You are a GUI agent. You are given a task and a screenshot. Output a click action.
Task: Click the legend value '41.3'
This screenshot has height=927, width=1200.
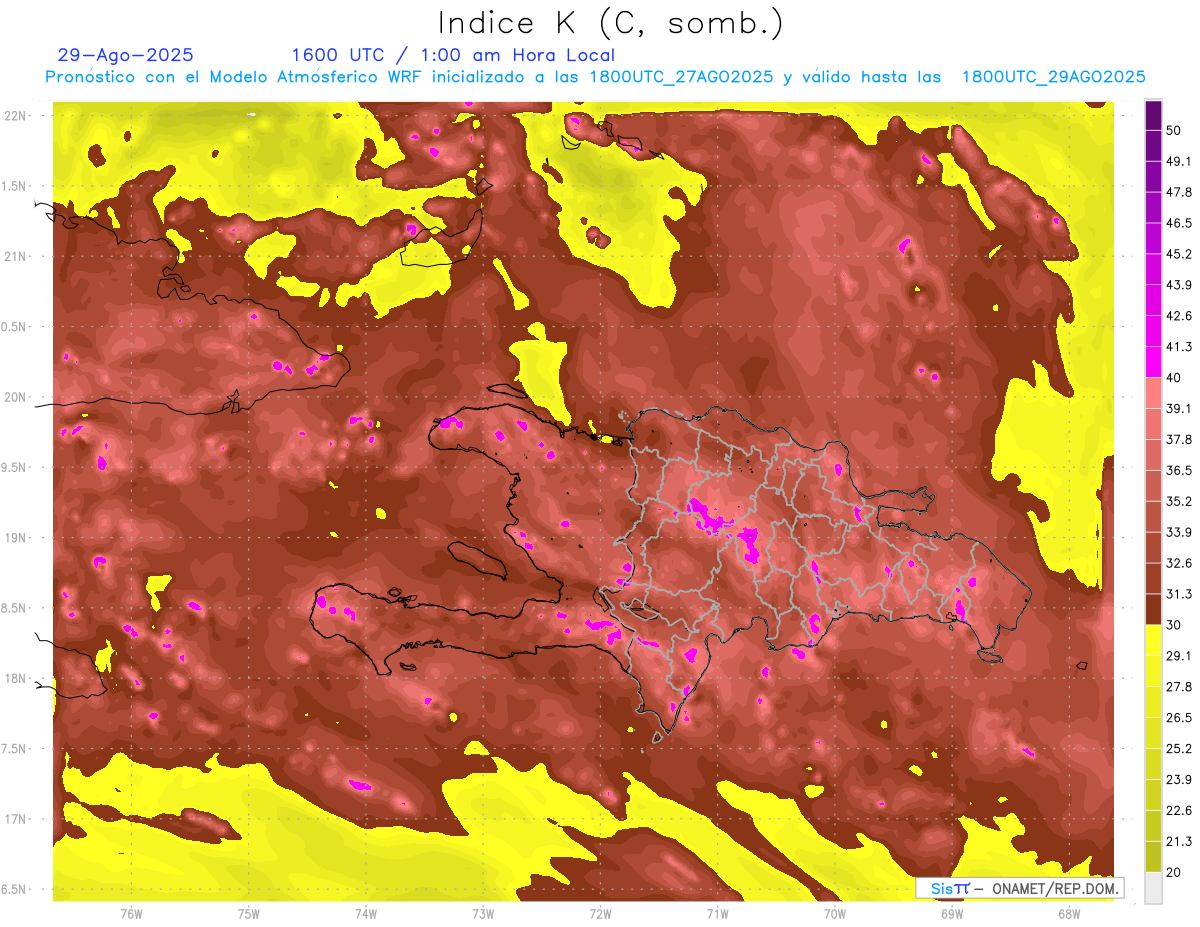(1178, 347)
